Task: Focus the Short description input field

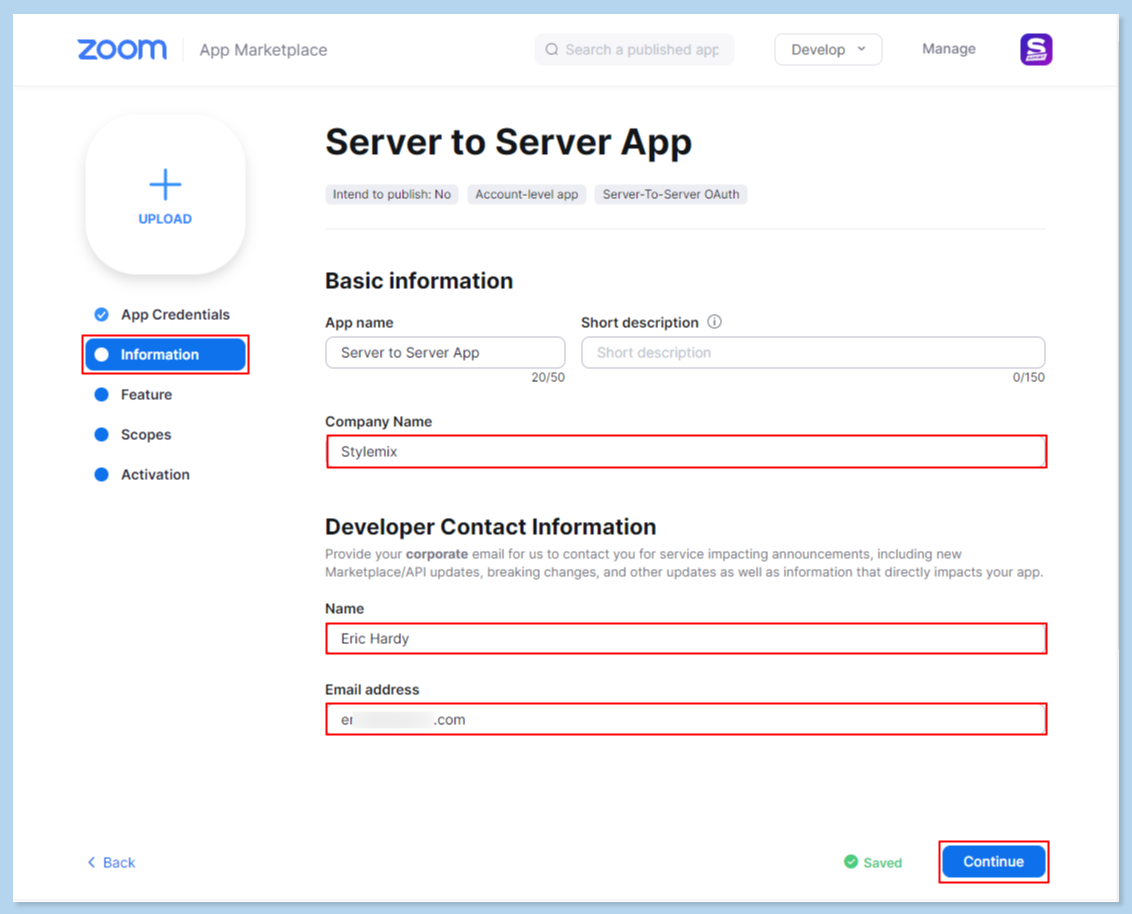Action: pyautogui.click(x=812, y=353)
